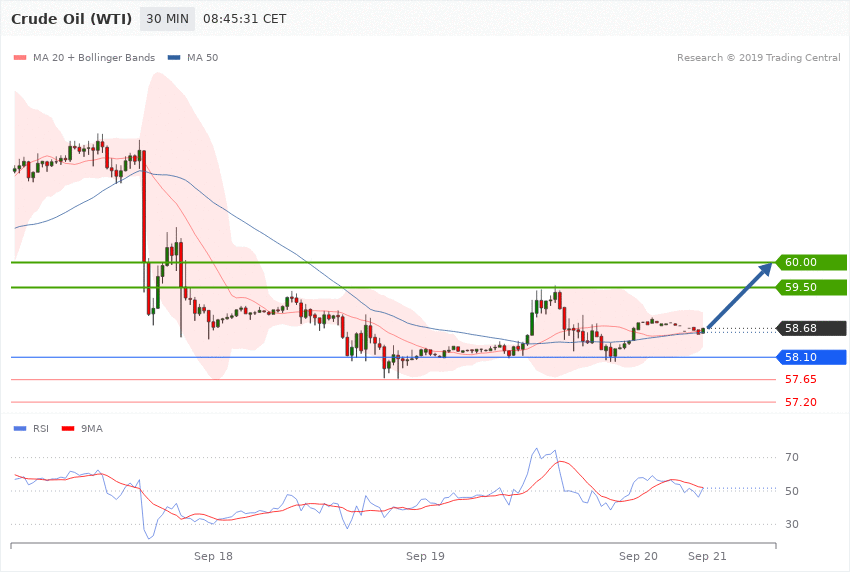Click the 58.68 current price tag
This screenshot has width=850, height=576.
coord(812,328)
